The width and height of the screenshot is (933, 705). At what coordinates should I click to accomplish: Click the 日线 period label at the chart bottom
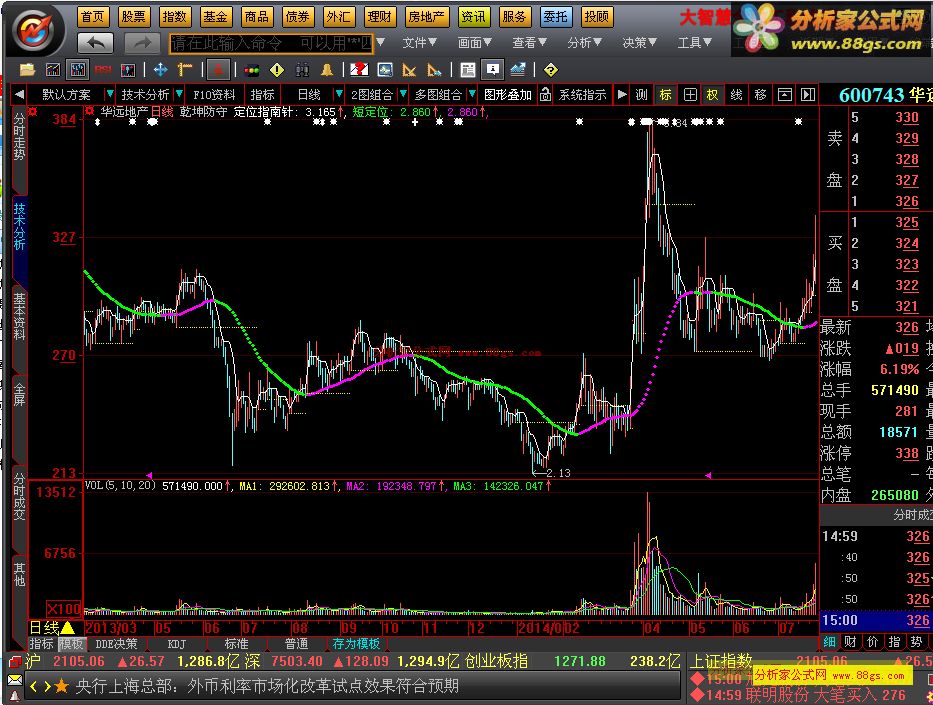45,628
